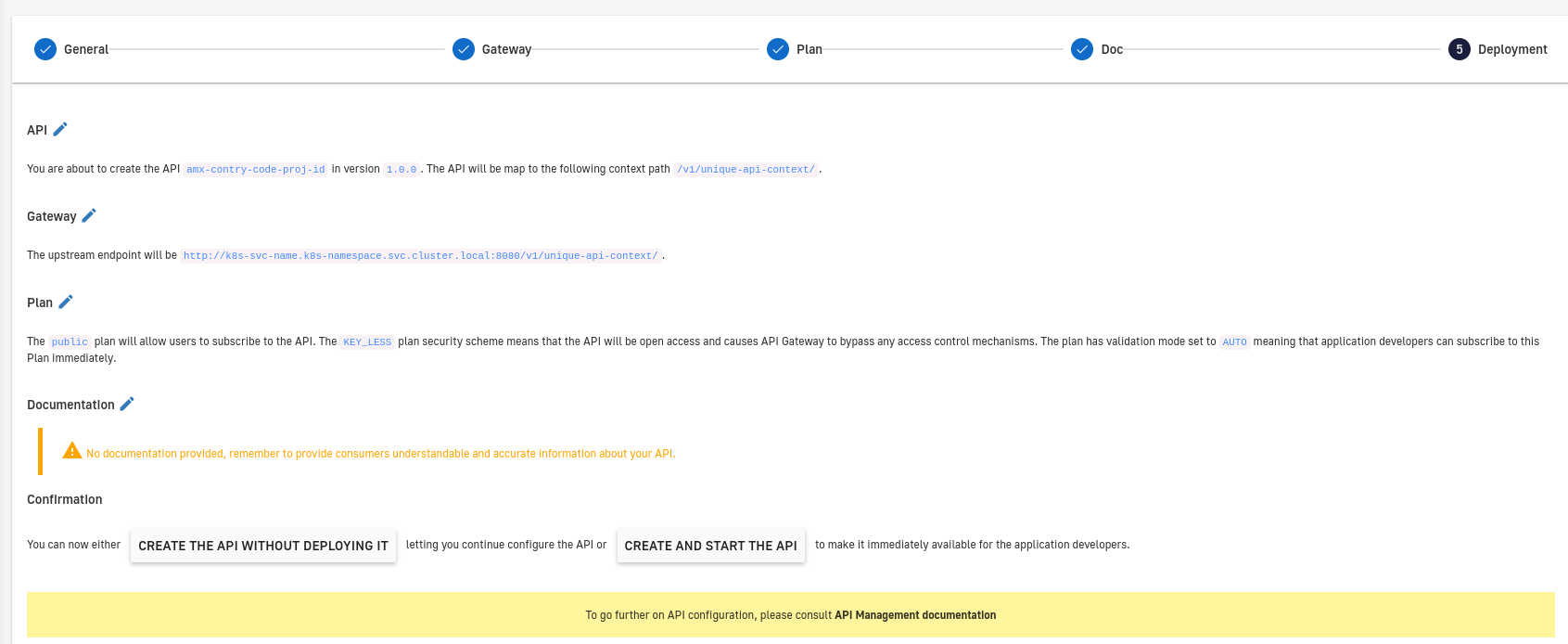Click the upstream endpoint URL text
The image size is (1568, 644).
pyautogui.click(x=420, y=256)
